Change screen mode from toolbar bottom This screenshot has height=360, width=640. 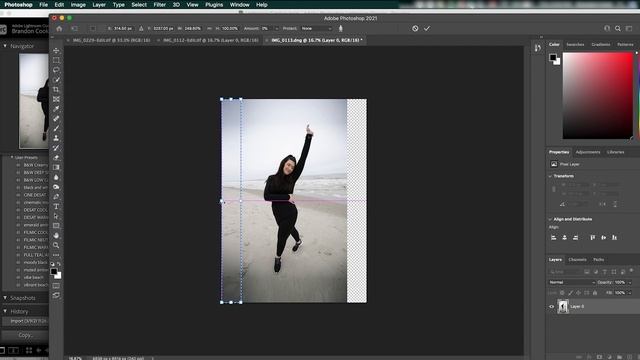(56, 295)
